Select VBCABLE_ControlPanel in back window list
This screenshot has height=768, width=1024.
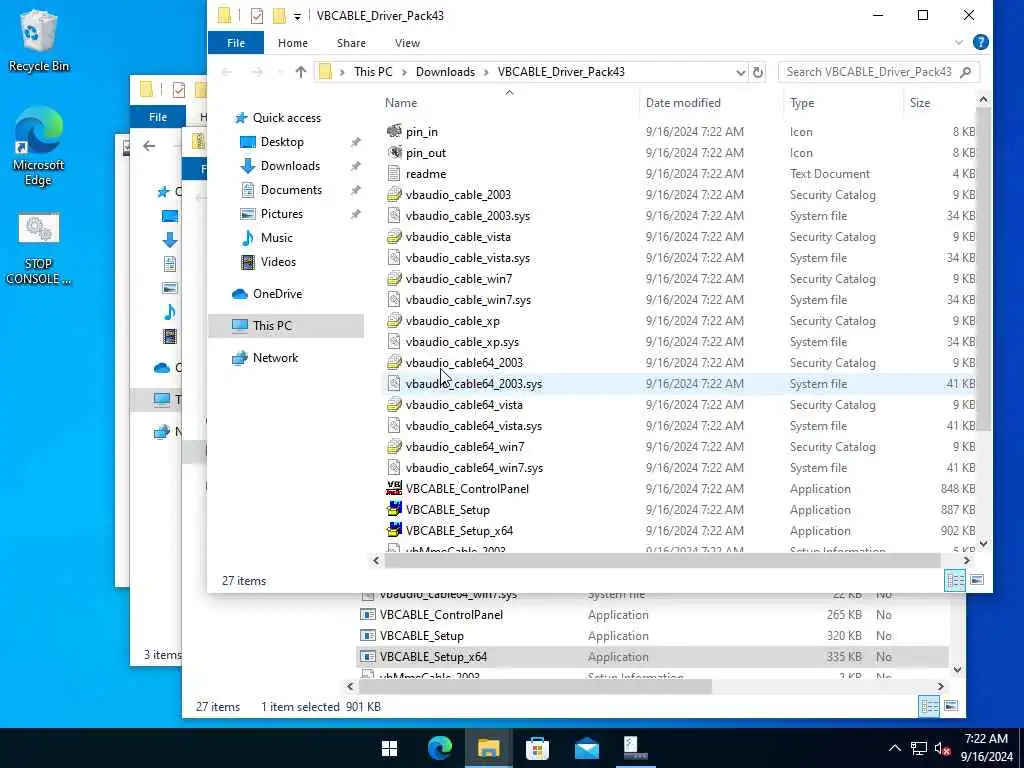pos(441,615)
